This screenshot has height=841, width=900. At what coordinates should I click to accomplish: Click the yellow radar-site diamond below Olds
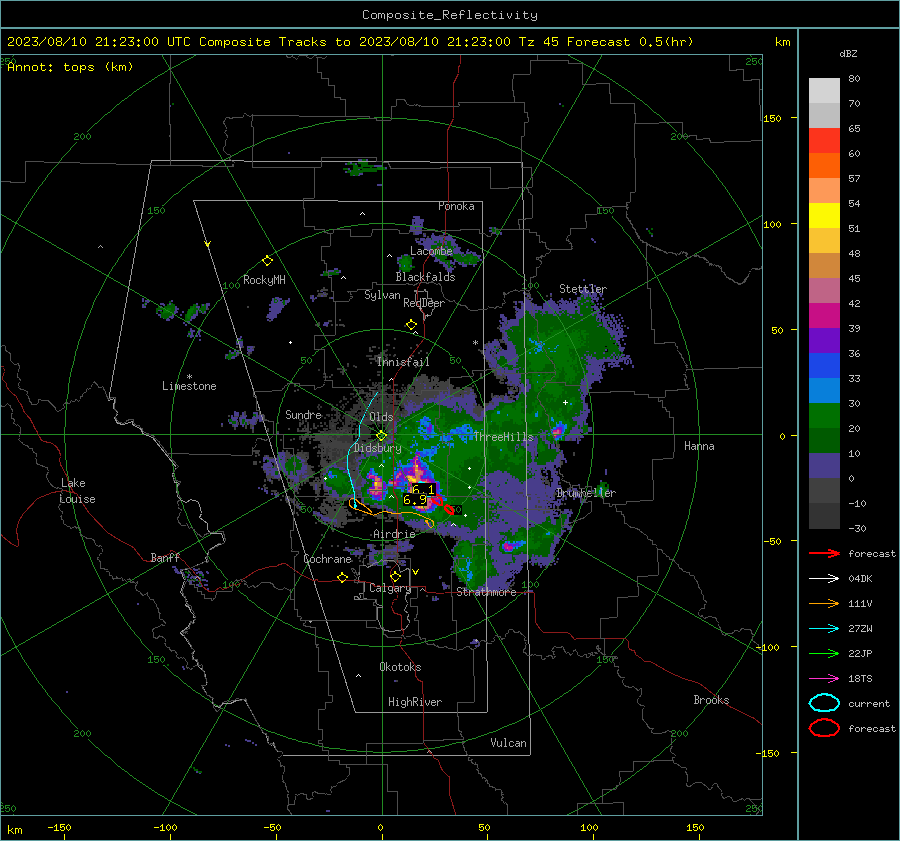coord(381,436)
